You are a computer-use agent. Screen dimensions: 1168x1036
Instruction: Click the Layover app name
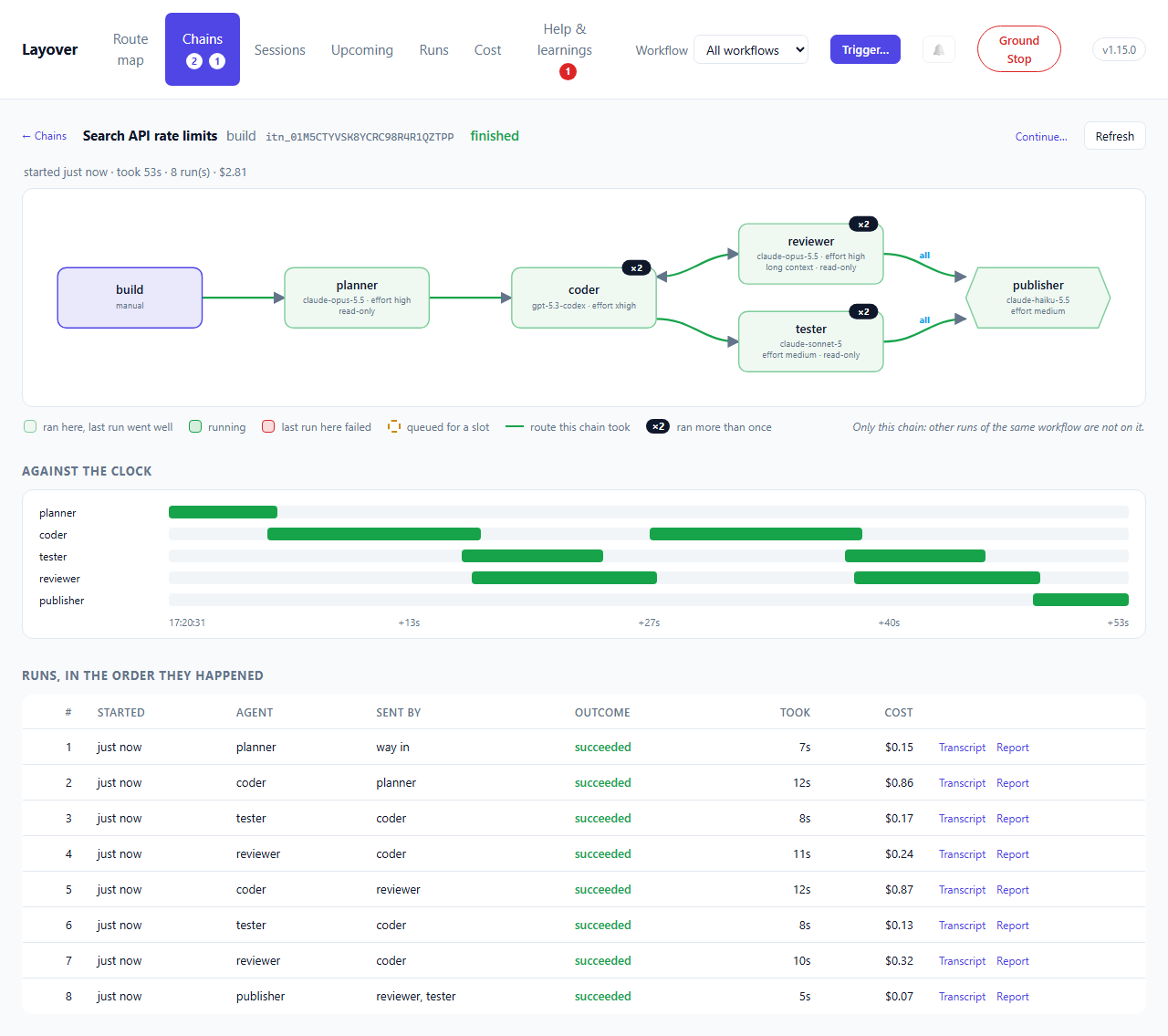50,49
